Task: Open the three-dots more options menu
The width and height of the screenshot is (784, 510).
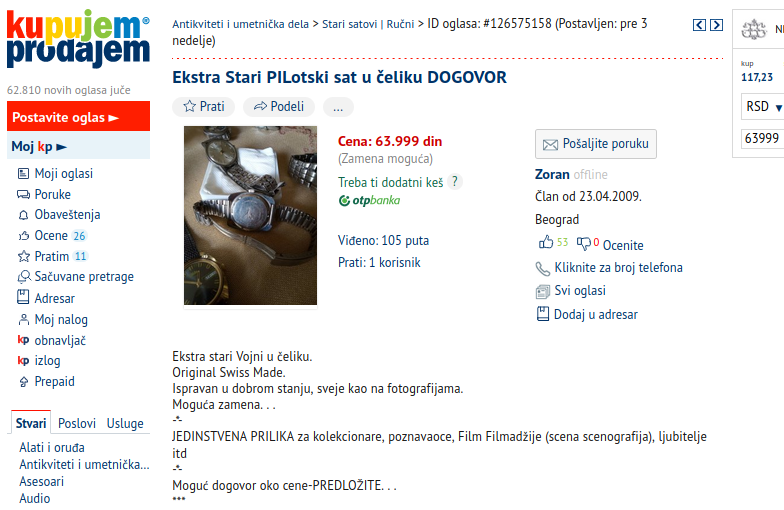Action: pos(338,106)
